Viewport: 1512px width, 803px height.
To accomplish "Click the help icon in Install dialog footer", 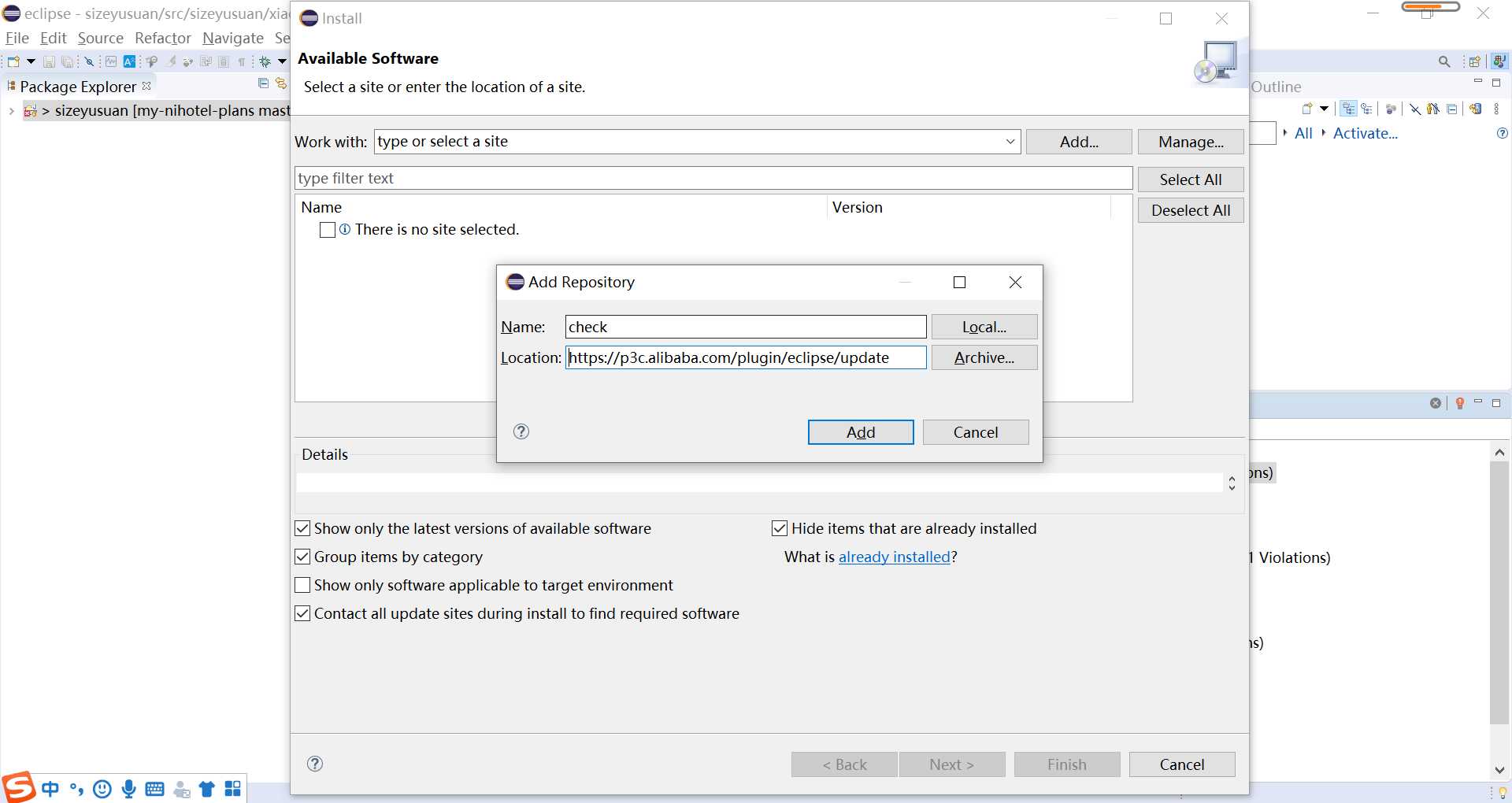I will pos(315,764).
